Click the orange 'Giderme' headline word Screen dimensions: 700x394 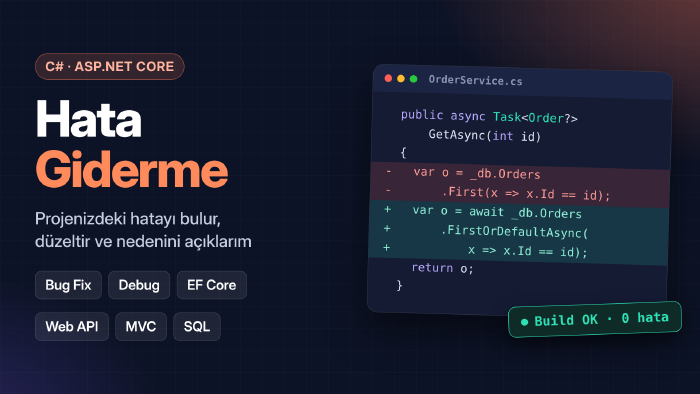click(x=132, y=170)
